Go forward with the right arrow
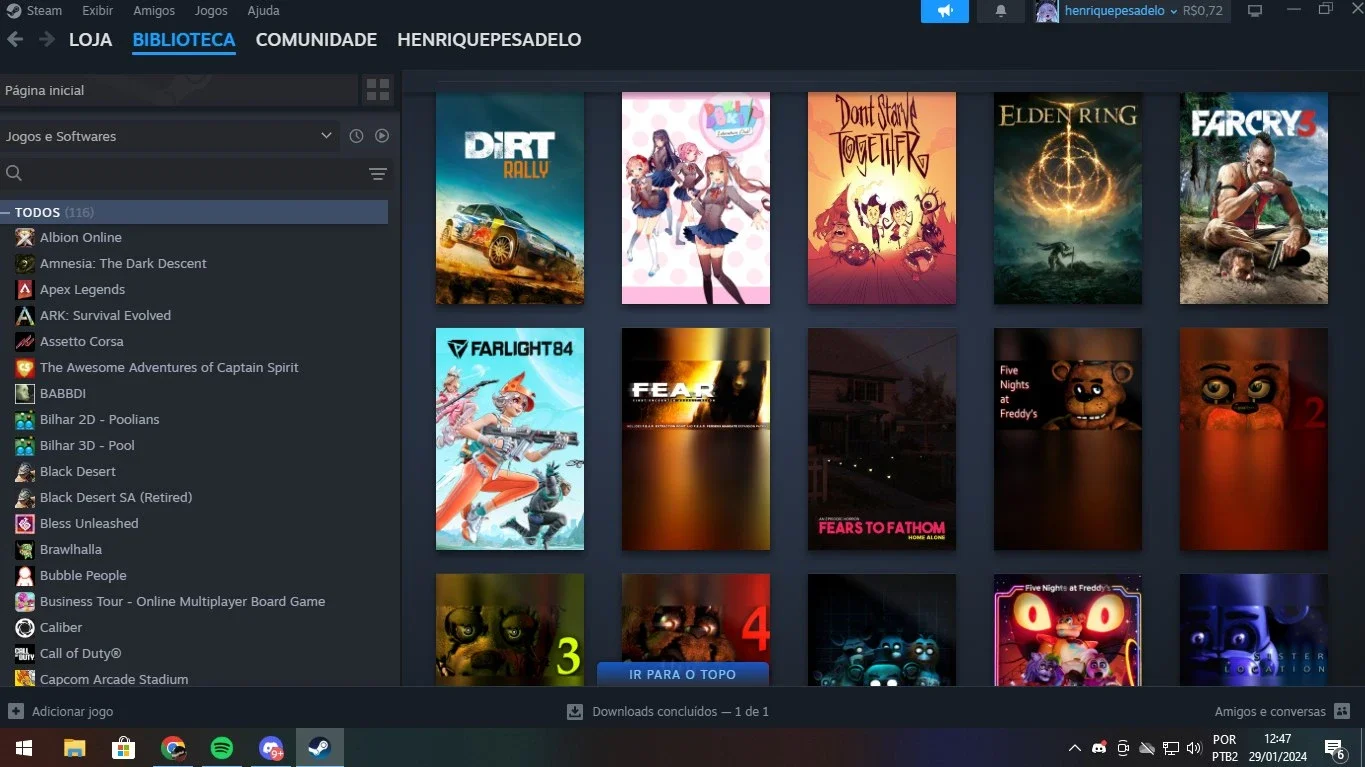 pos(47,40)
